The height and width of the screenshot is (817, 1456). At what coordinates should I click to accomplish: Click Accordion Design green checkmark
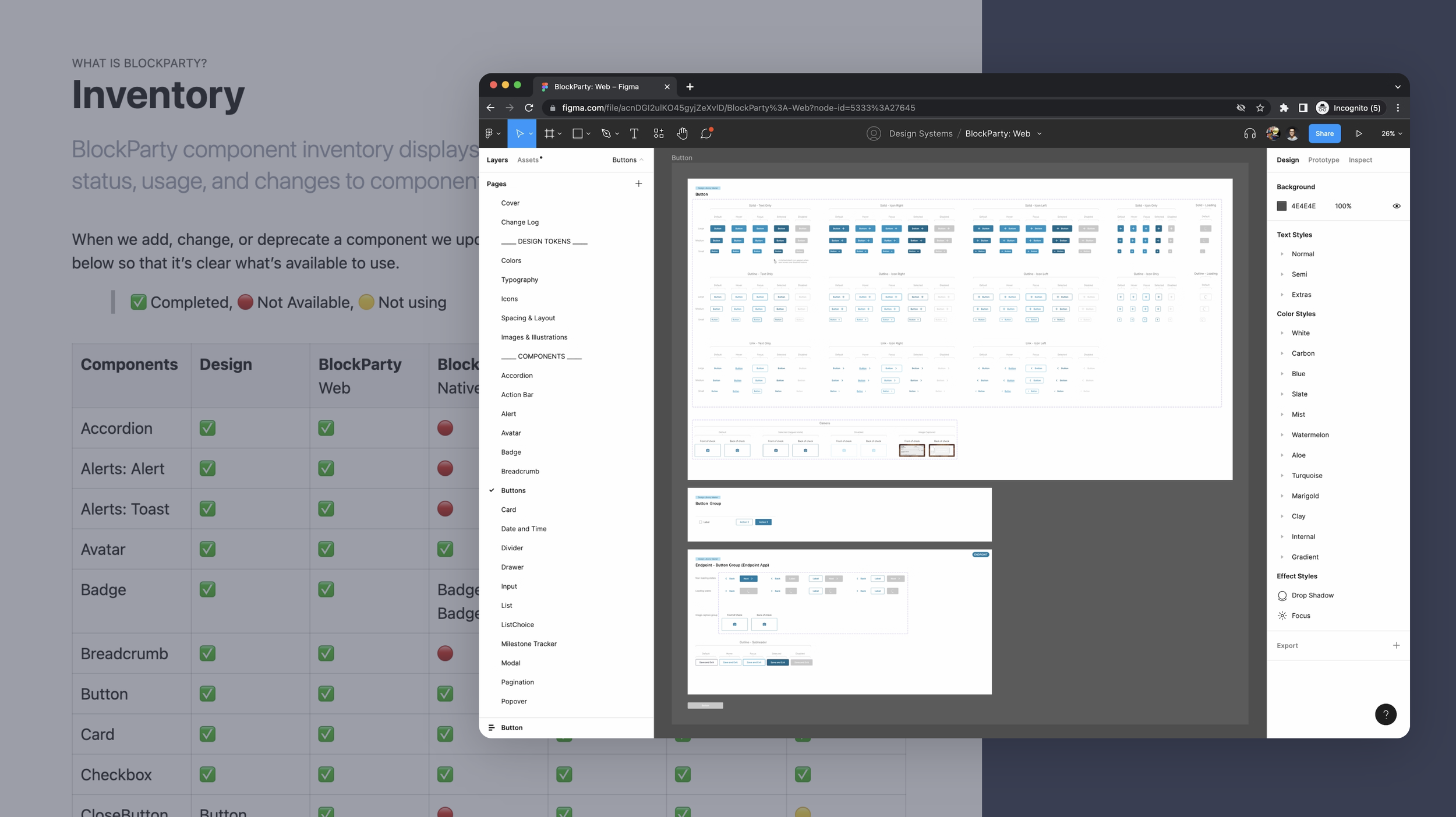coord(207,428)
